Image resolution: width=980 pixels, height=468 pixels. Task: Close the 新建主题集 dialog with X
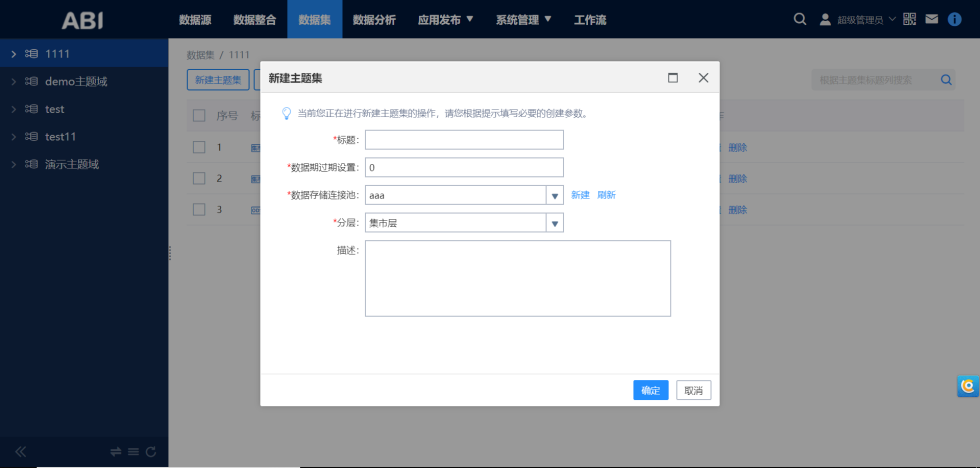(x=704, y=78)
